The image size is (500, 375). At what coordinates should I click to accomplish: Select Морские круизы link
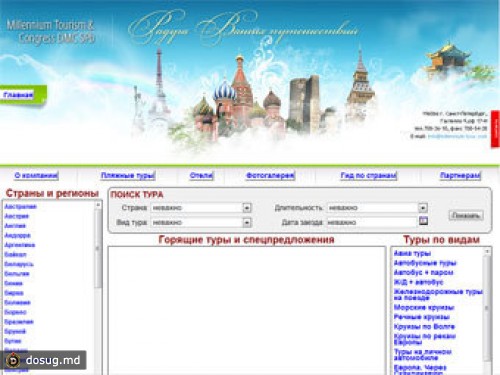pyautogui.click(x=424, y=307)
